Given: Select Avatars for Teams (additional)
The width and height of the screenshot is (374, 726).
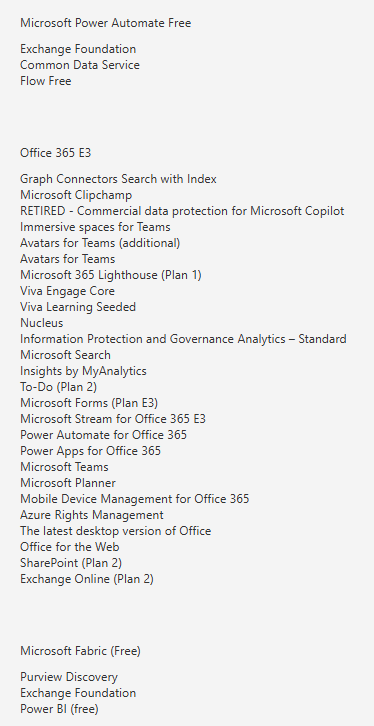Looking at the screenshot, I should [100, 243].
